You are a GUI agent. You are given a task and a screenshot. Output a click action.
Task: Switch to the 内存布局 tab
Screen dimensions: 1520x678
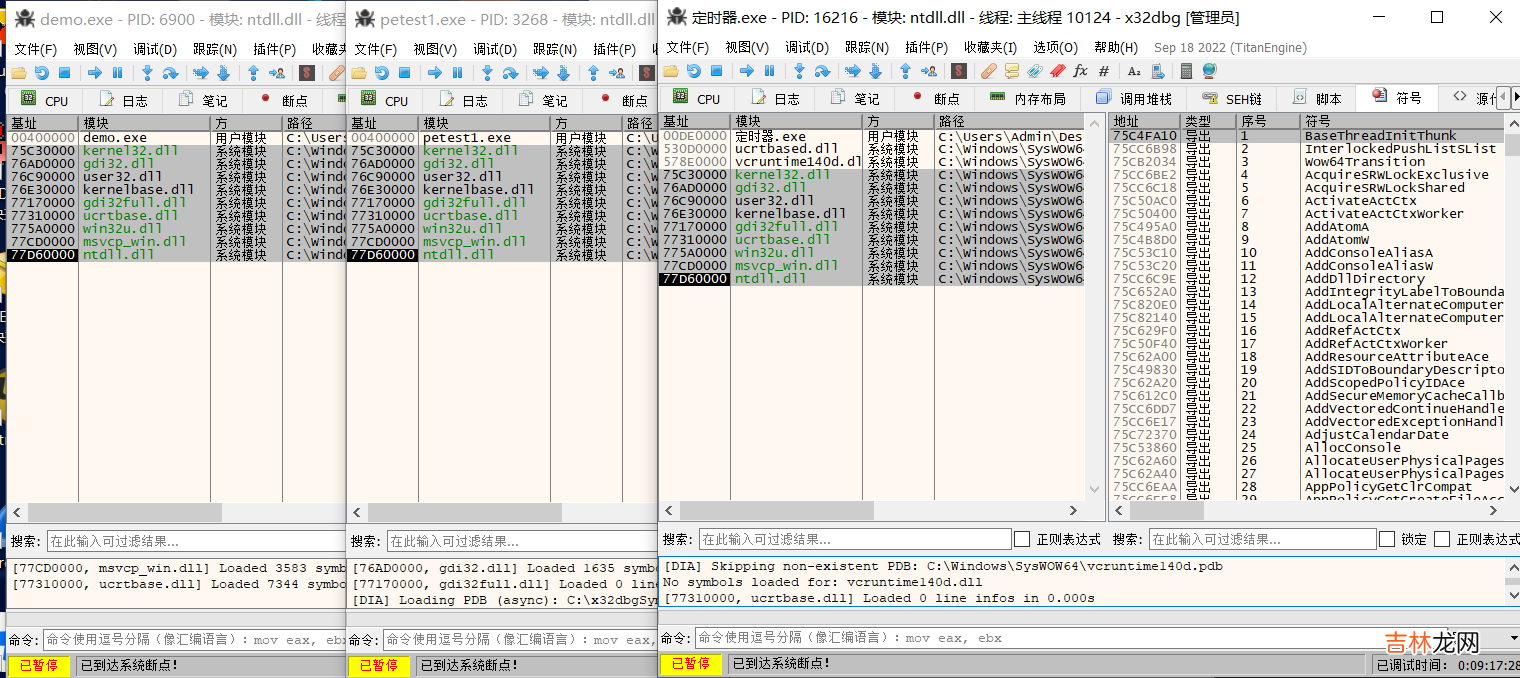(1028, 99)
